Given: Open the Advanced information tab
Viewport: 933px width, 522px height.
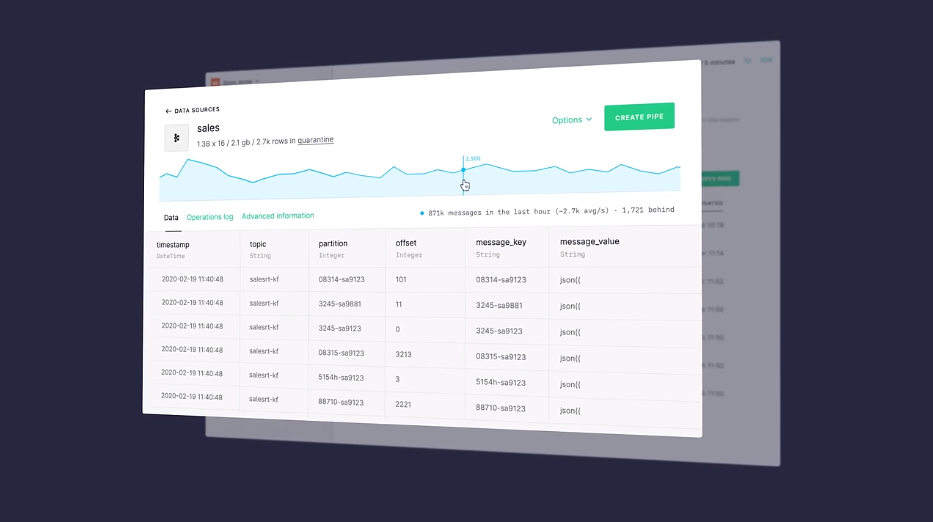Looking at the screenshot, I should [x=278, y=216].
